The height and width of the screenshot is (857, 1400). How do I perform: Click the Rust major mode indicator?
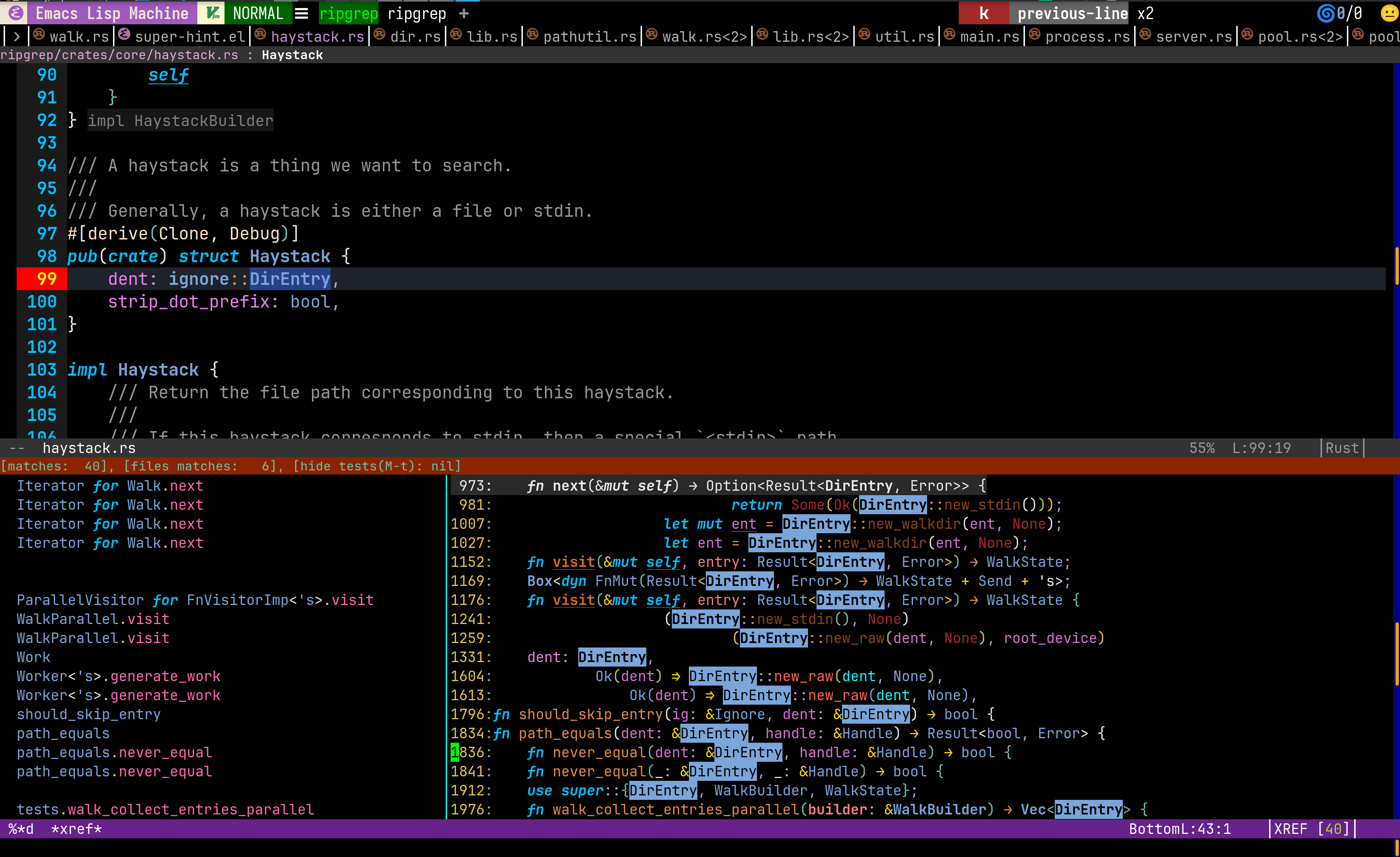[x=1342, y=448]
